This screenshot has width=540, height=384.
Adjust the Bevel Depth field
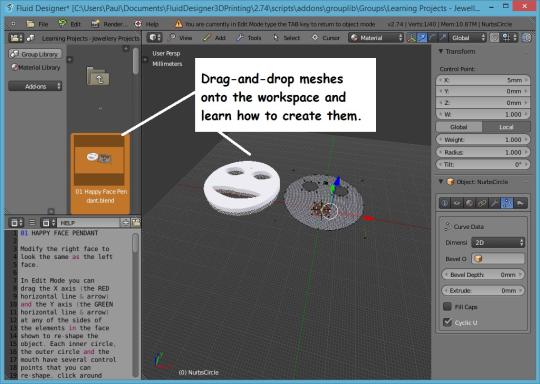click(483, 274)
